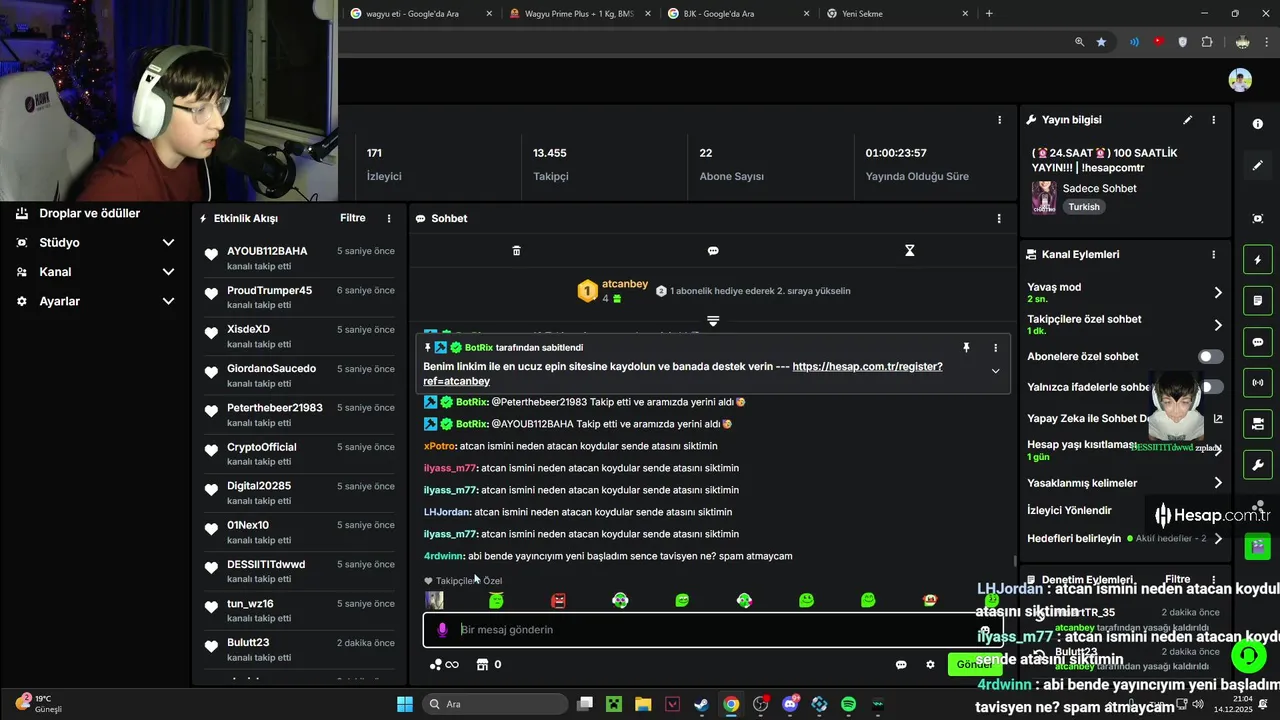Open the Chrome extensions puzzle icon
1280x720 pixels.
[x=1207, y=42]
